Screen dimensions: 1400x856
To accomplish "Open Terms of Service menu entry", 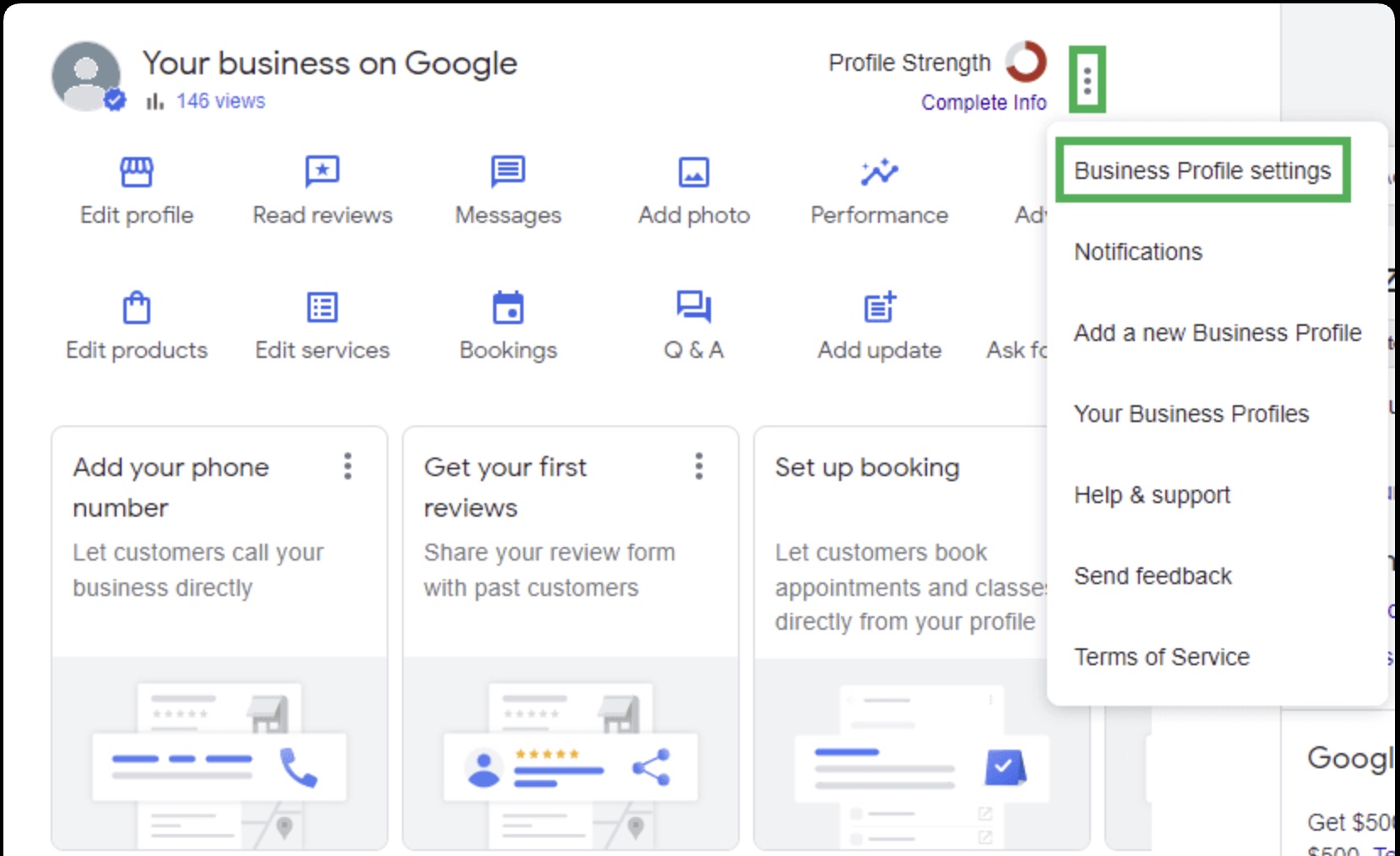I will click(x=1162, y=657).
